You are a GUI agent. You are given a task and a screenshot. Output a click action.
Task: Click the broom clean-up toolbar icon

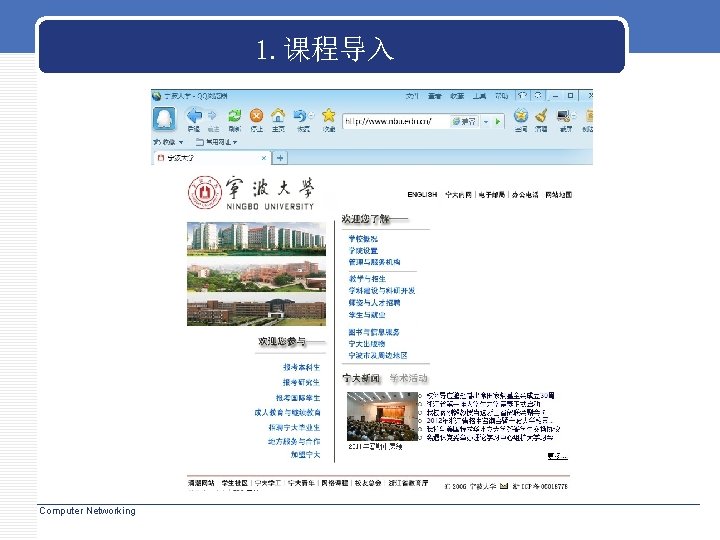coord(541,116)
